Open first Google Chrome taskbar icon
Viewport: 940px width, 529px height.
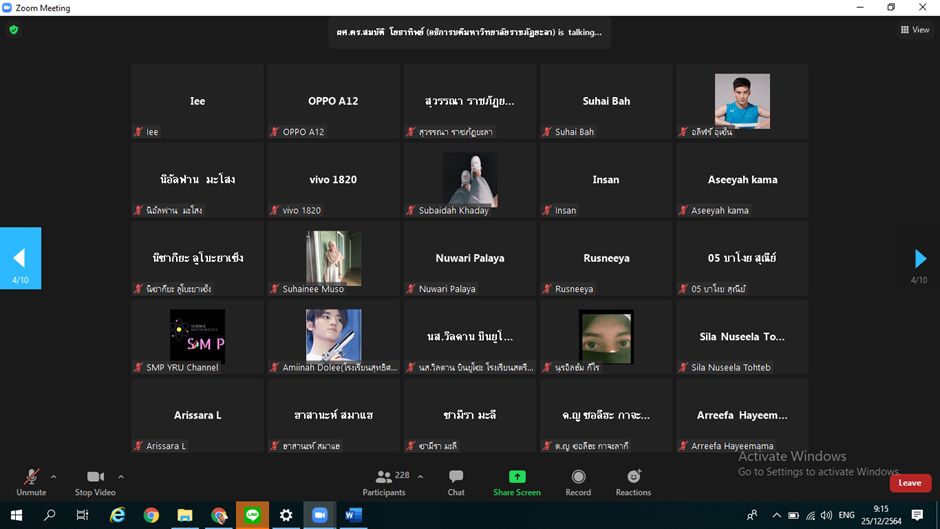[x=151, y=515]
